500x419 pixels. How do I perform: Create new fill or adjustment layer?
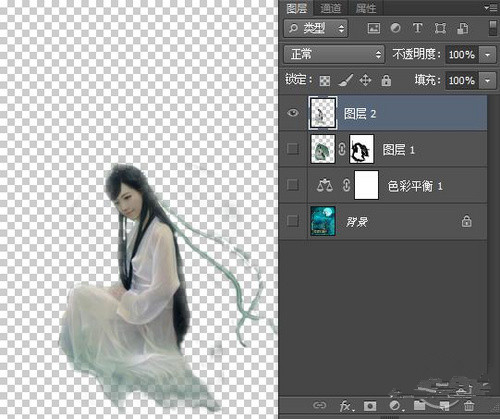coord(396,406)
